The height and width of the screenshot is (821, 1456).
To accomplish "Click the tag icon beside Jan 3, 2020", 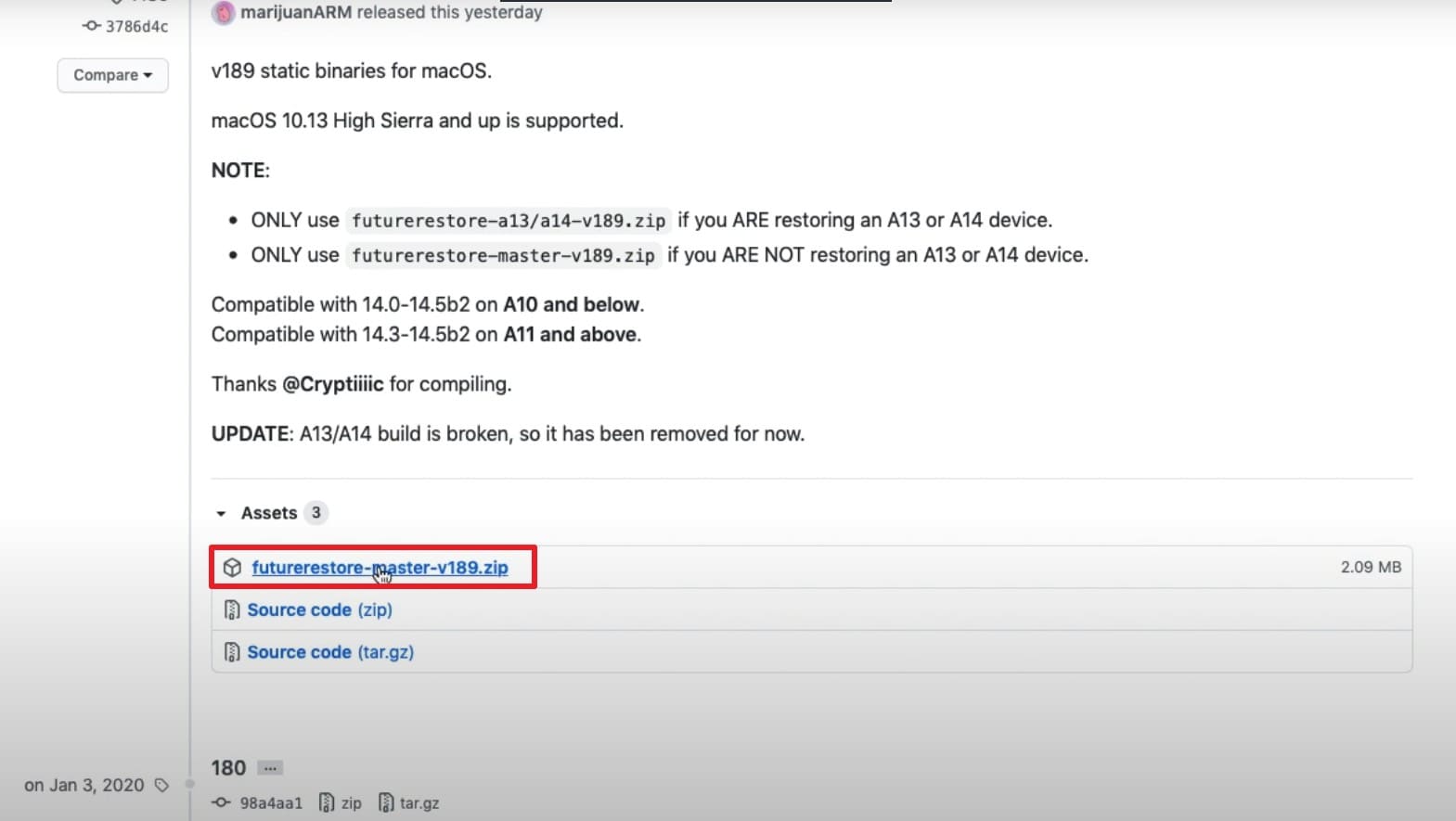I will tap(161, 786).
